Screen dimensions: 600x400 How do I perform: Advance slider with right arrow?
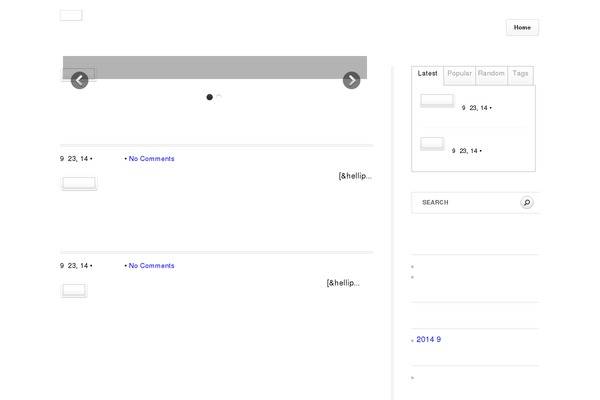coord(351,80)
